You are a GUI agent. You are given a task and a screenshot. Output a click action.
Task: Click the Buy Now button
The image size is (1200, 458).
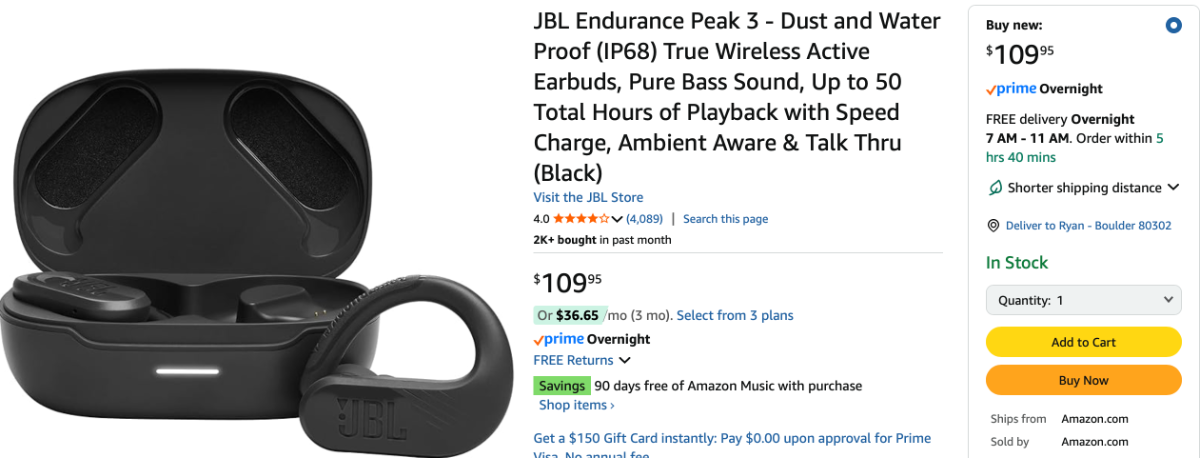tap(1084, 380)
